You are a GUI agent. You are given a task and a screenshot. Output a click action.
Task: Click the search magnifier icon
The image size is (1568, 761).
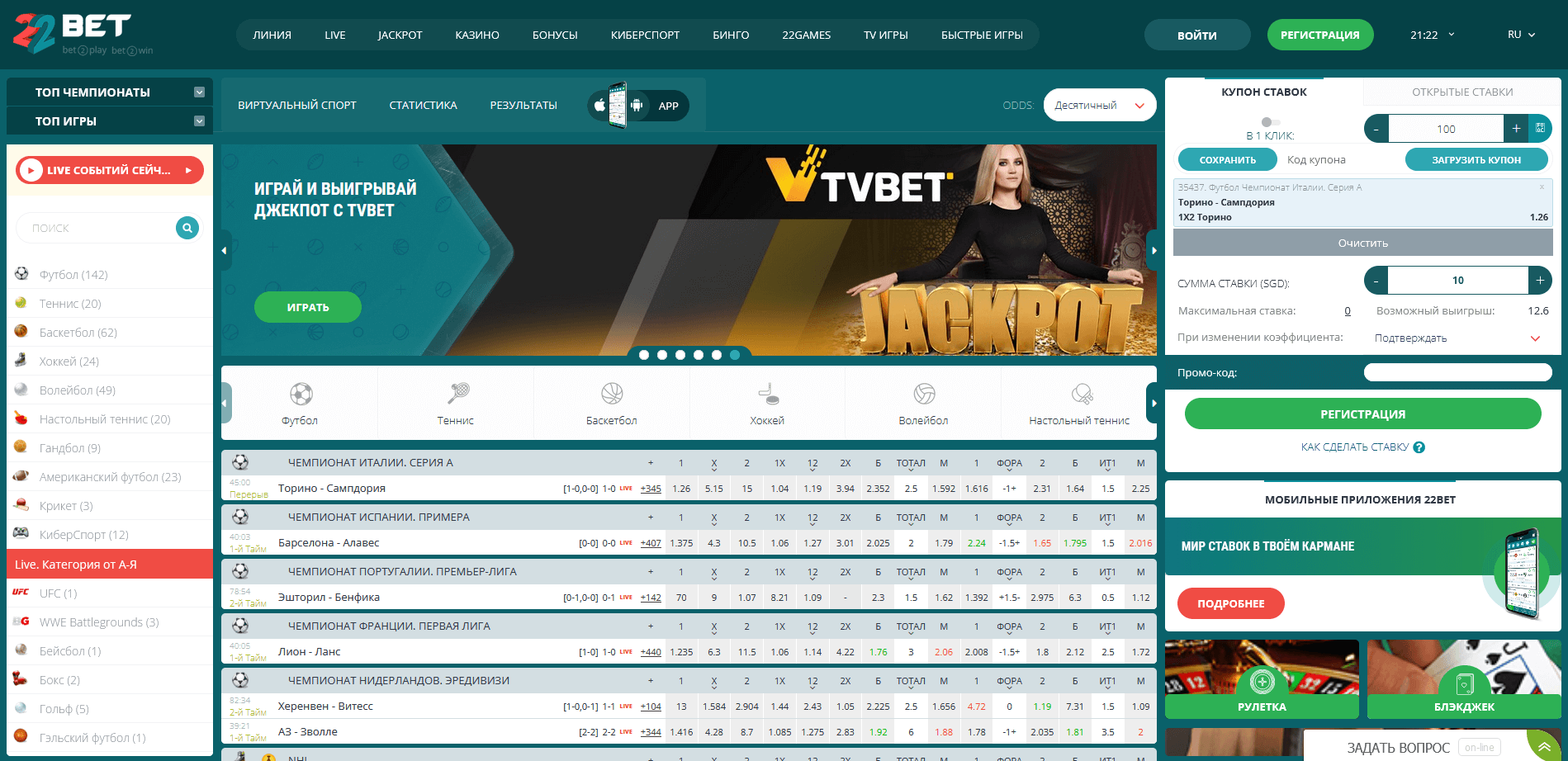tap(187, 228)
